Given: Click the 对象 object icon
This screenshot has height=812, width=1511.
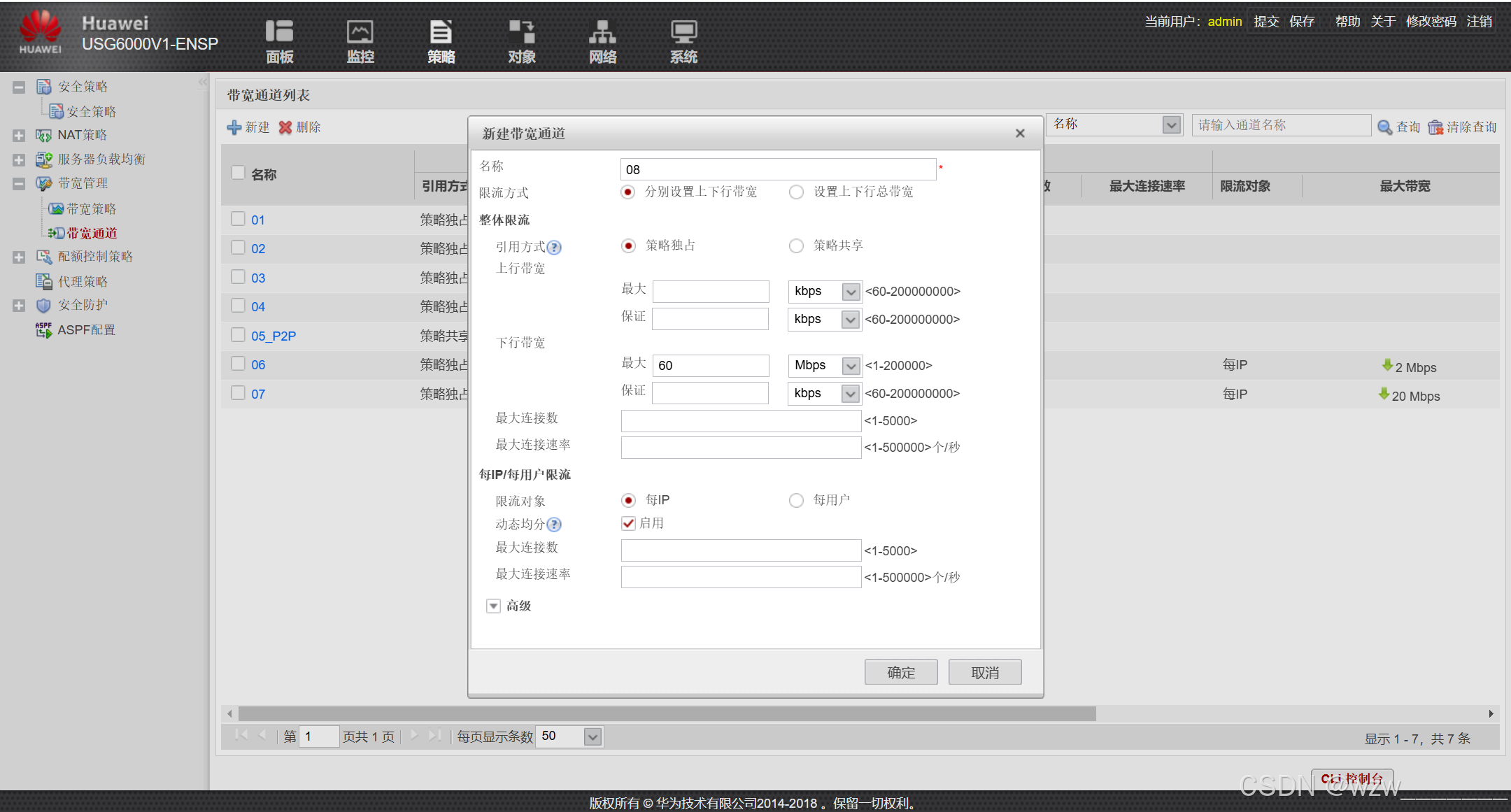Looking at the screenshot, I should click(522, 32).
